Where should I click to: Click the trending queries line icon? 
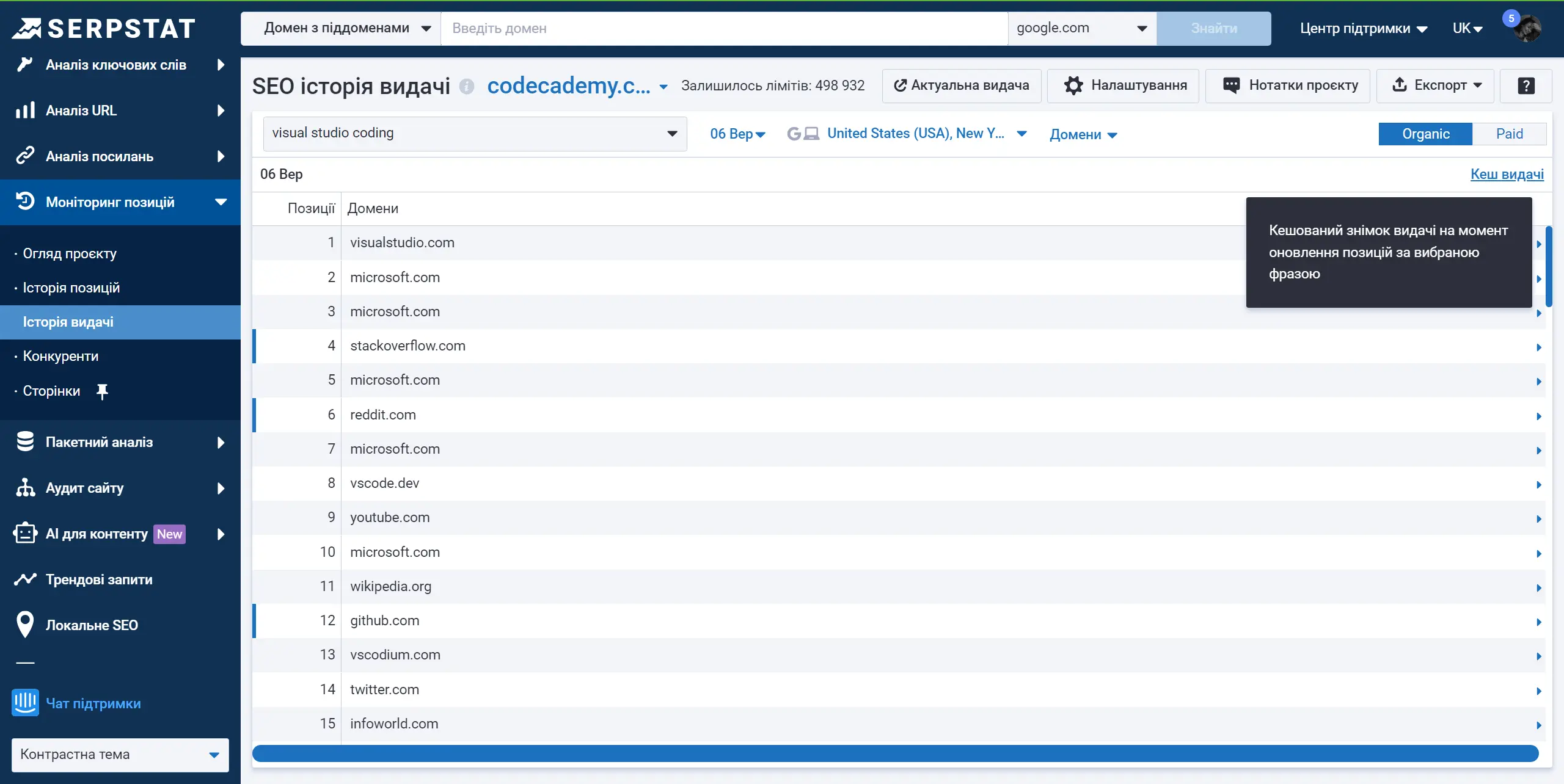(25, 579)
